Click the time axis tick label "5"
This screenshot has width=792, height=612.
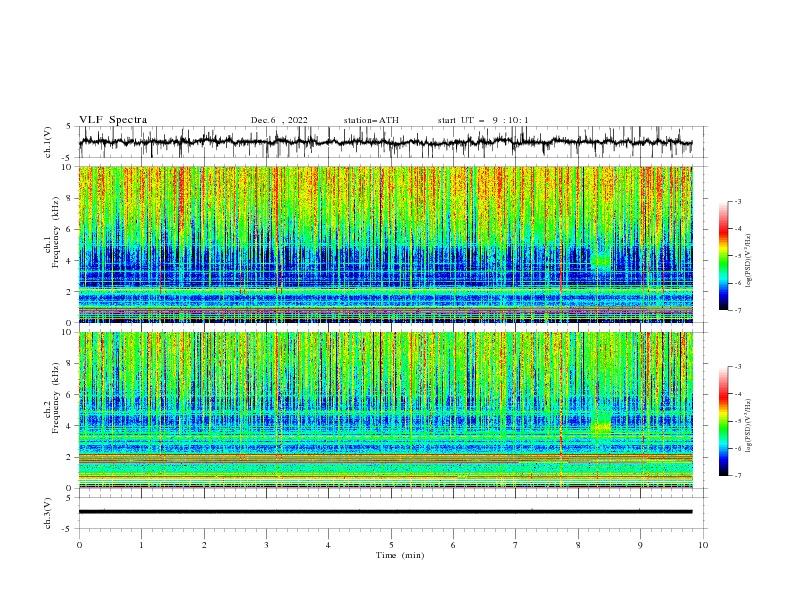point(391,545)
